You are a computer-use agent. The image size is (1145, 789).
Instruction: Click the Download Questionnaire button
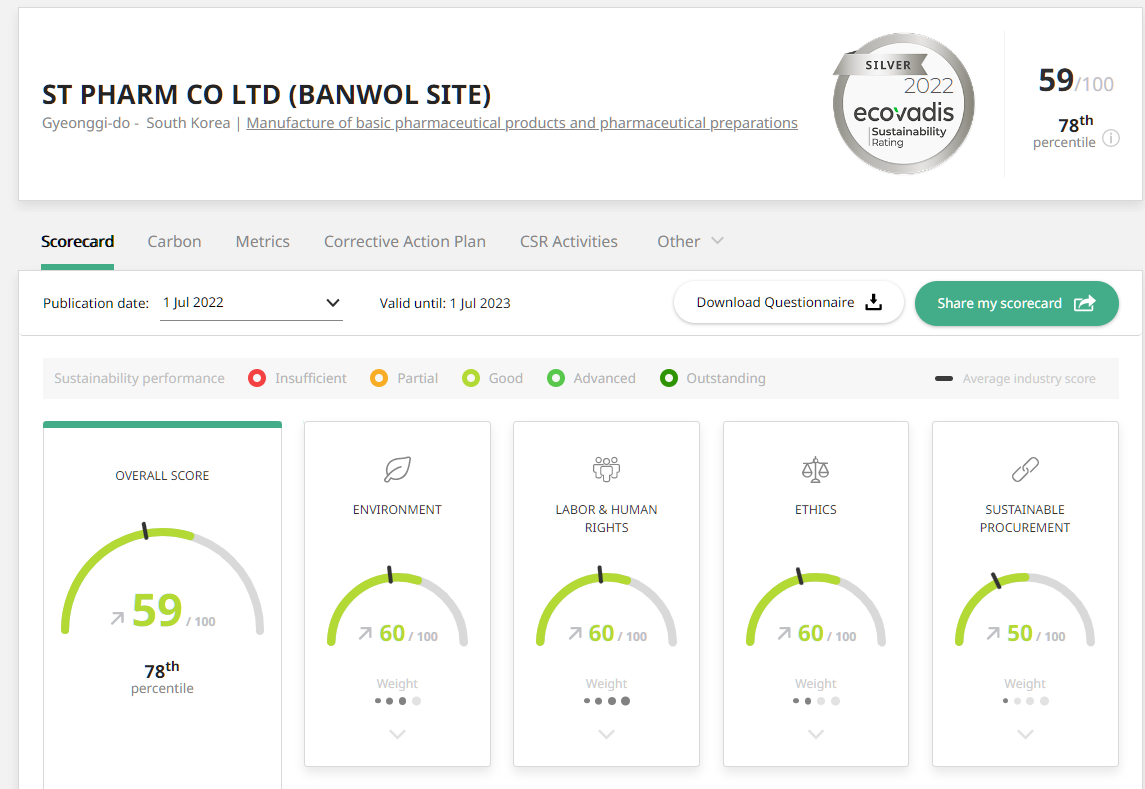(789, 302)
